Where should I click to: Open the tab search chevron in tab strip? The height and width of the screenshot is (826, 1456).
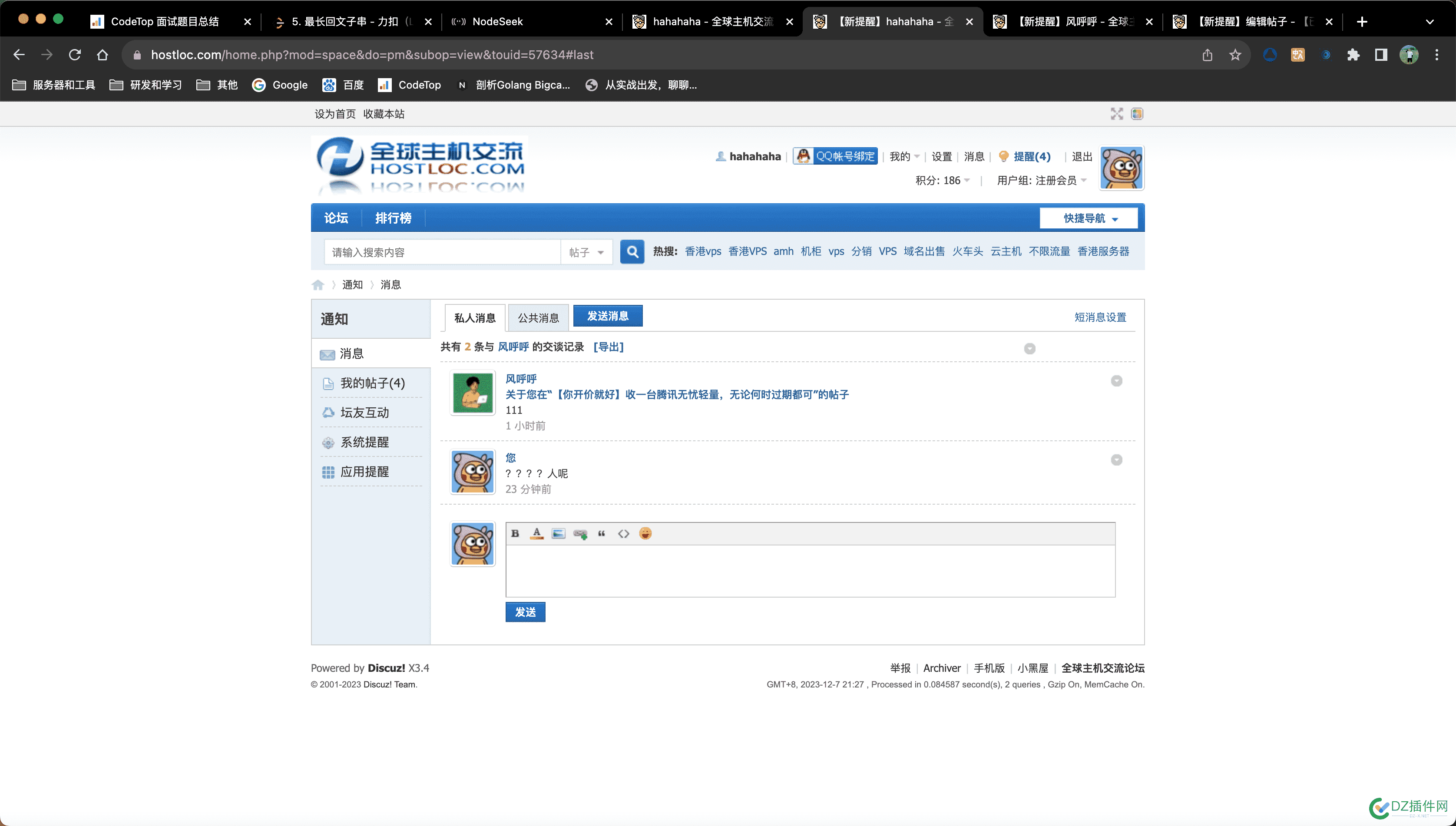pyautogui.click(x=1430, y=22)
